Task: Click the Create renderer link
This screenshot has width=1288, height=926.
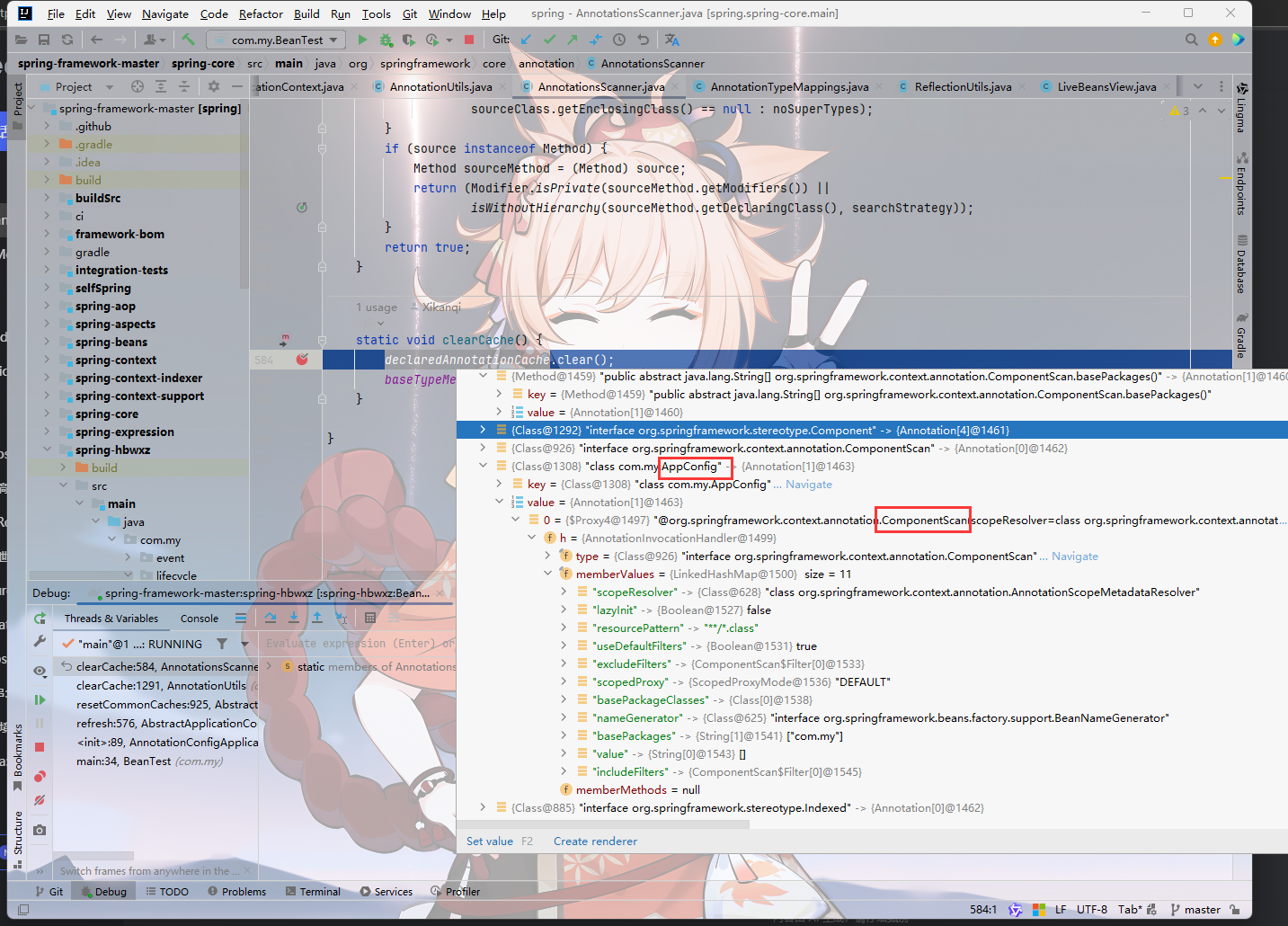Action: [x=595, y=841]
